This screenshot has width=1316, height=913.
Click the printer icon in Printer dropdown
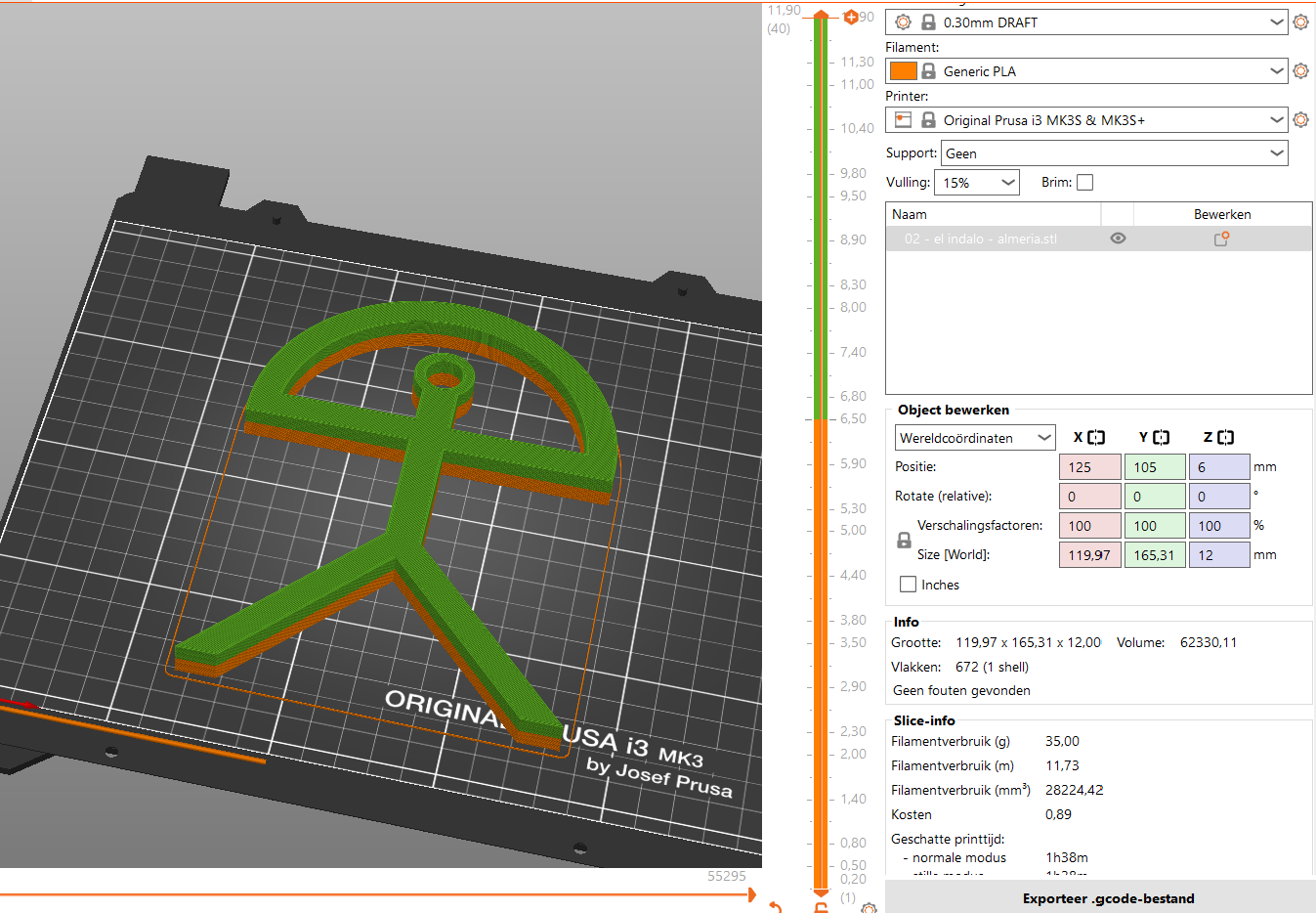[x=904, y=119]
